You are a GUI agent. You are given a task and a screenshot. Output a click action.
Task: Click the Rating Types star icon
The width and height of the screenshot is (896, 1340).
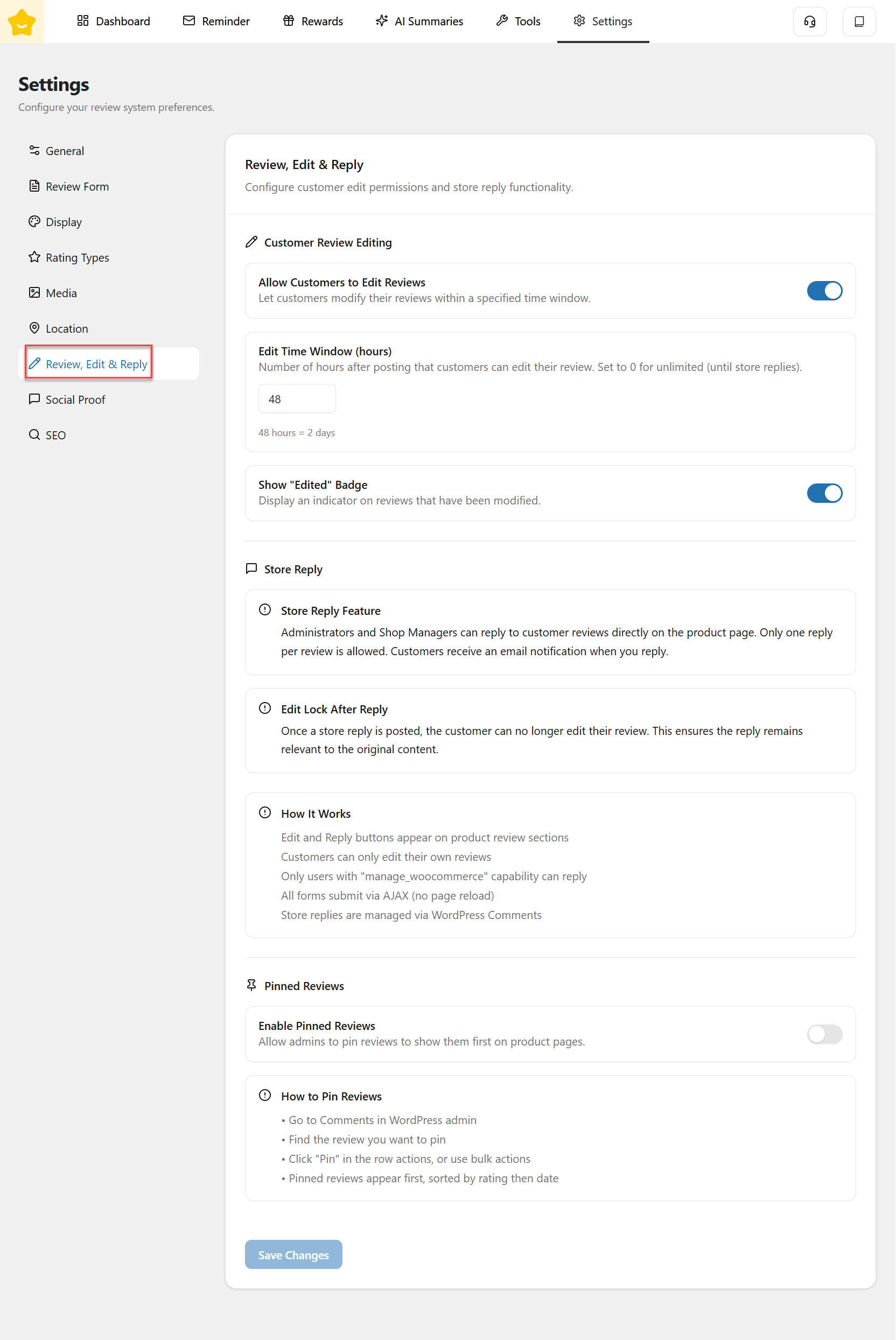34,257
